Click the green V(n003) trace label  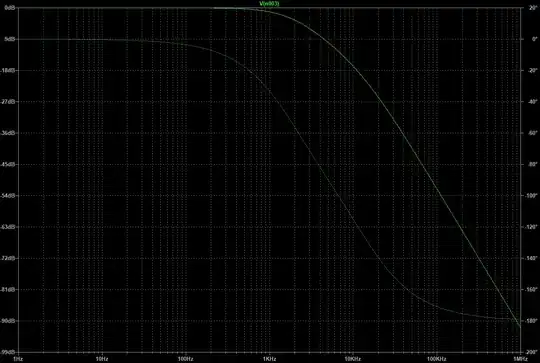(x=269, y=3)
